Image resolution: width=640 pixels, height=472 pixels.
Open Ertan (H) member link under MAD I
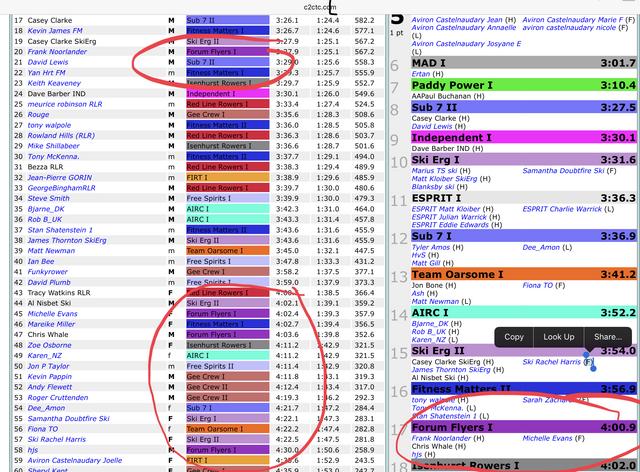click(427, 74)
